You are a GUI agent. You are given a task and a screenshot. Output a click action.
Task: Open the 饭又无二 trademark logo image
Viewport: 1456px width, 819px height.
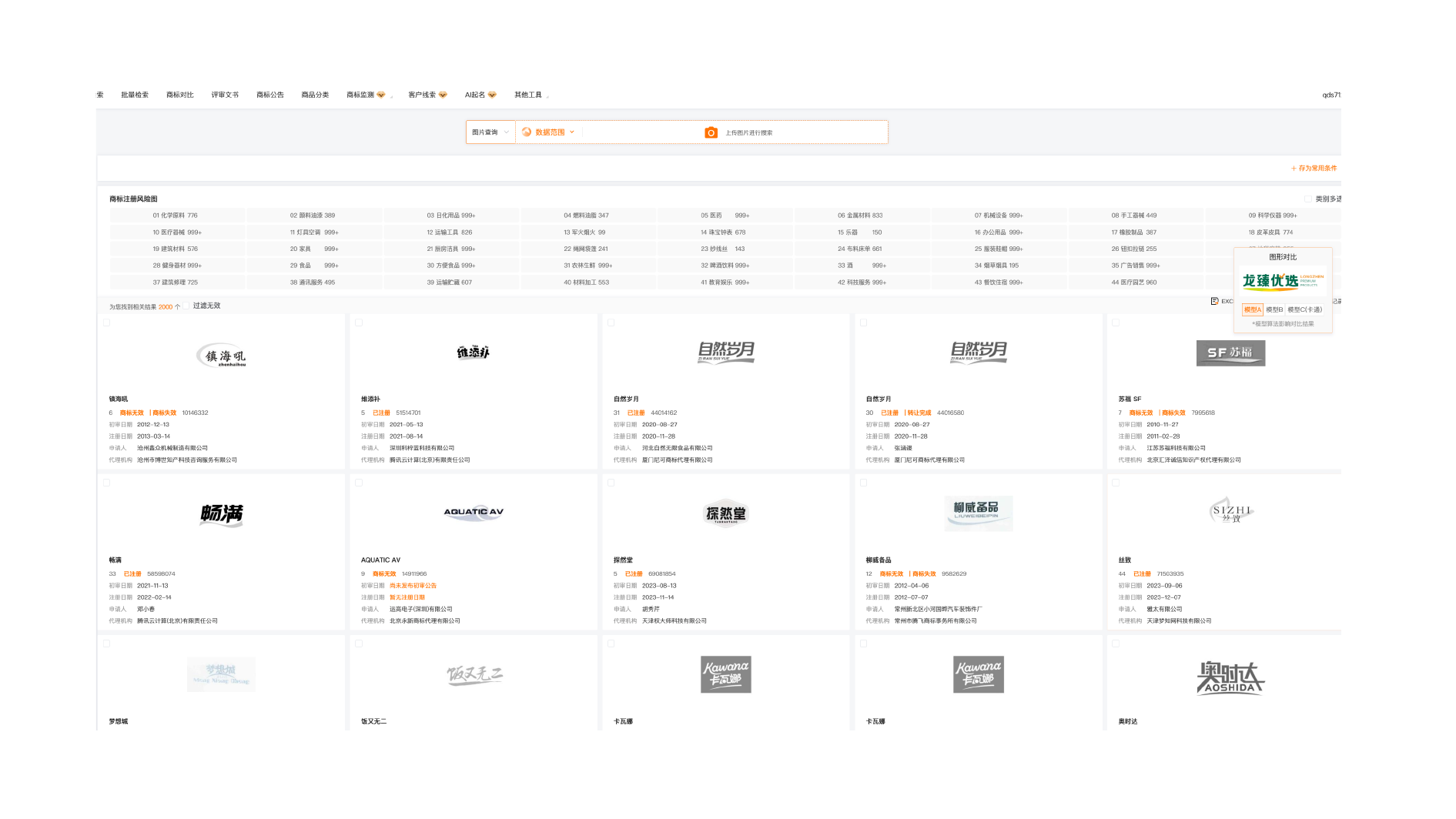[x=474, y=675]
